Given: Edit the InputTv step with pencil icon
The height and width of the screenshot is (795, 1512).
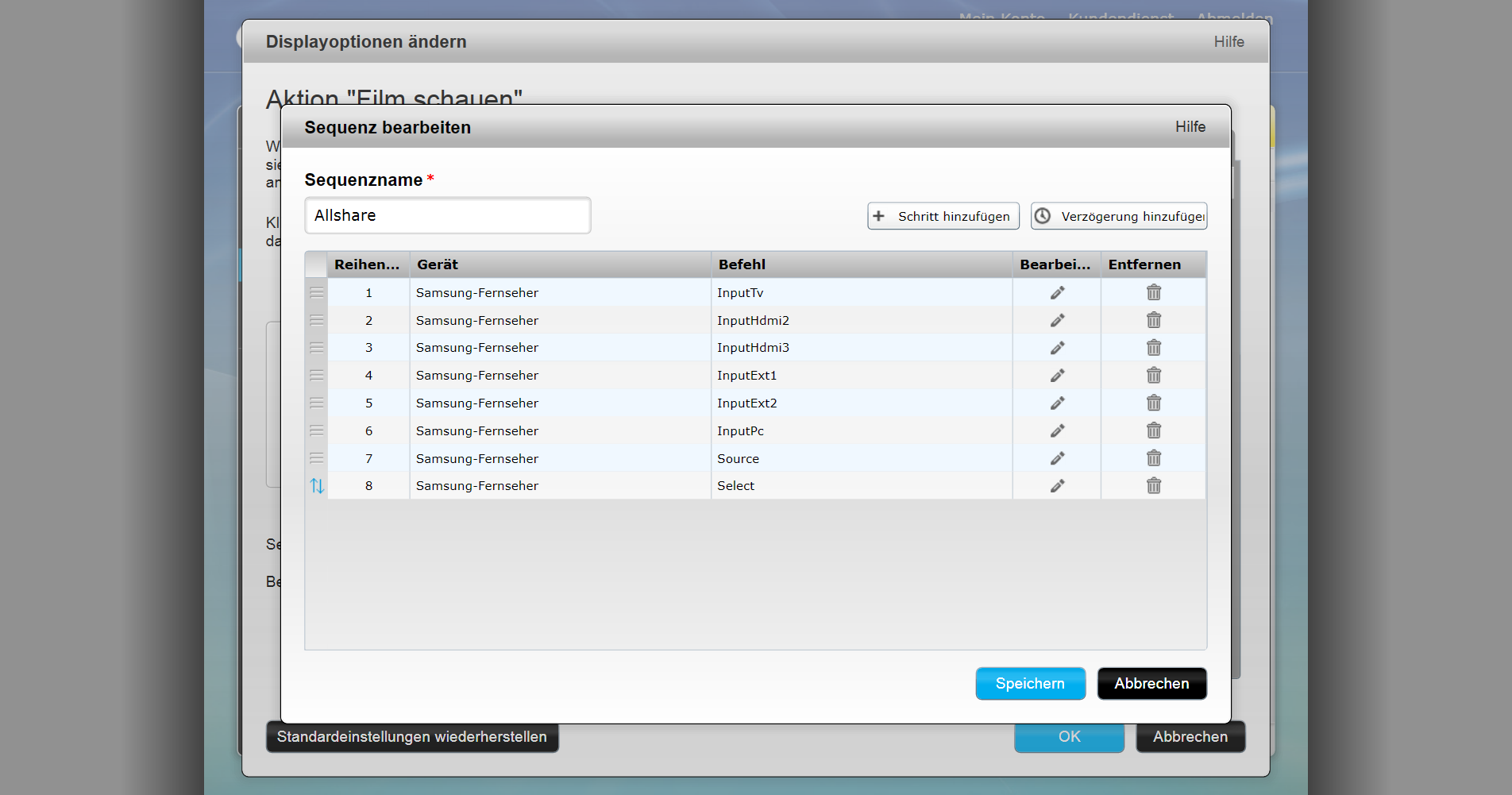Looking at the screenshot, I should click(x=1057, y=293).
